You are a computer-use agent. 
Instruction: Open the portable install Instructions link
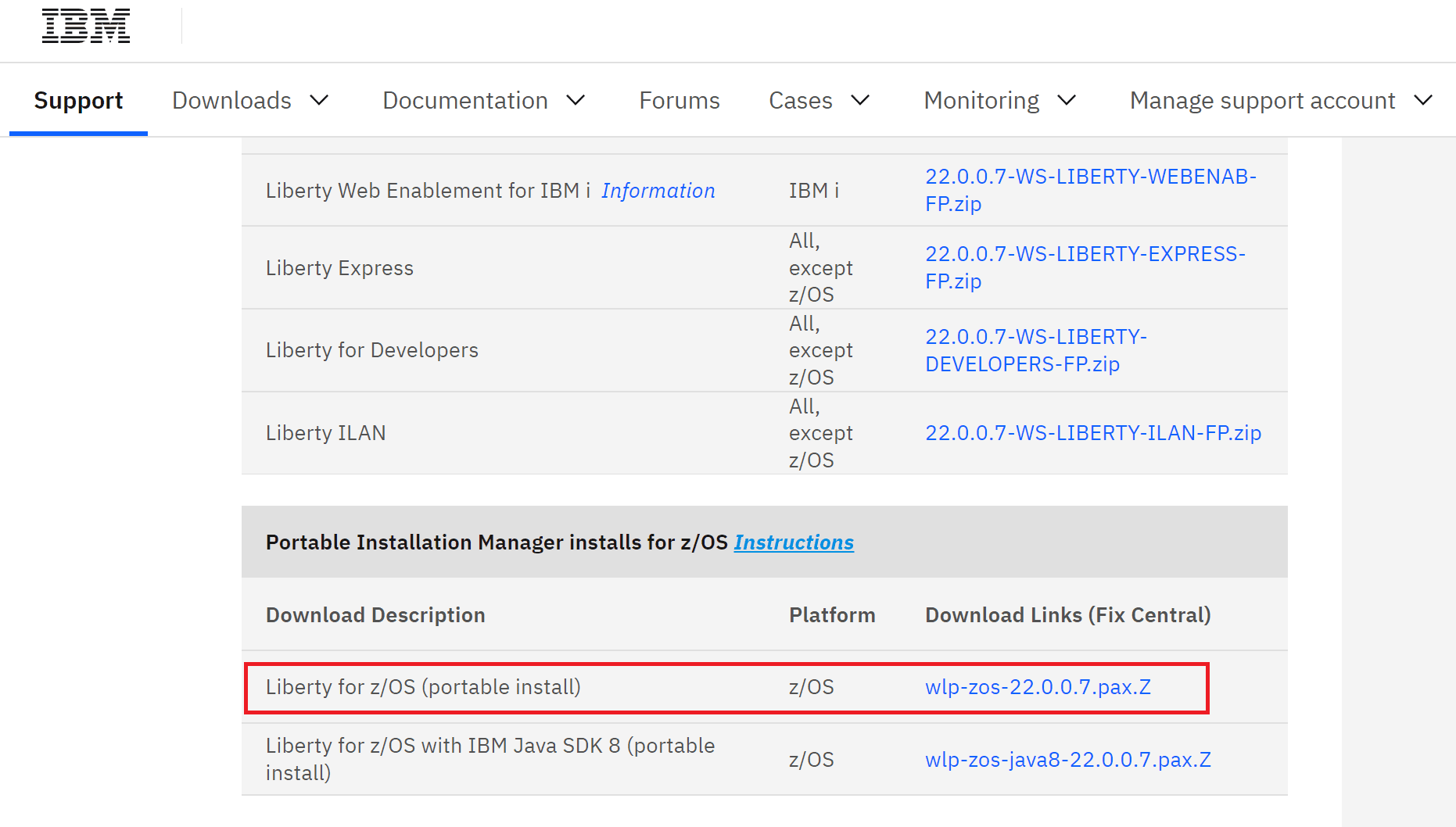(794, 542)
